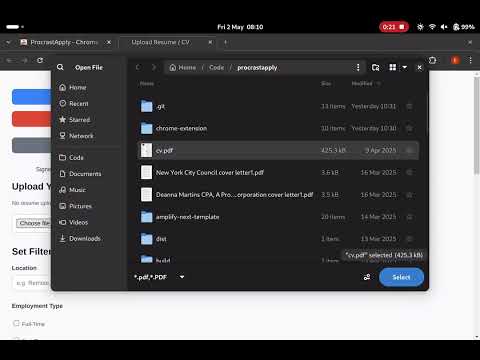Select the .git folder
The image size is (480, 360).
point(278,106)
